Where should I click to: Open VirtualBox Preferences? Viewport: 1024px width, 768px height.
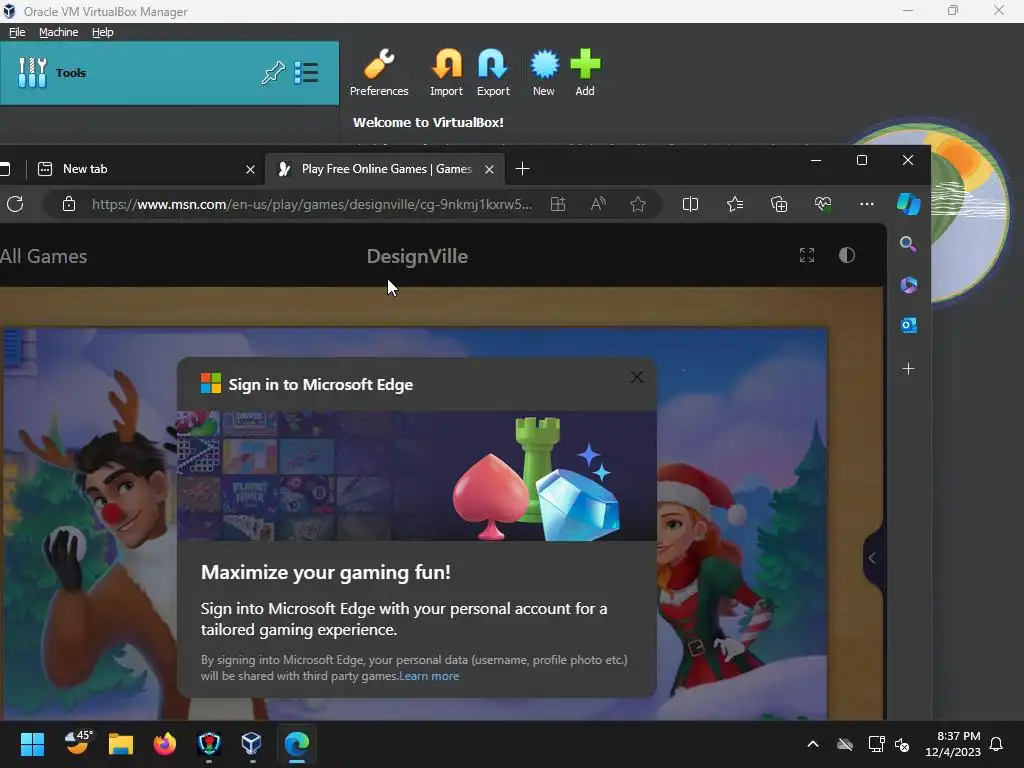coord(379,73)
